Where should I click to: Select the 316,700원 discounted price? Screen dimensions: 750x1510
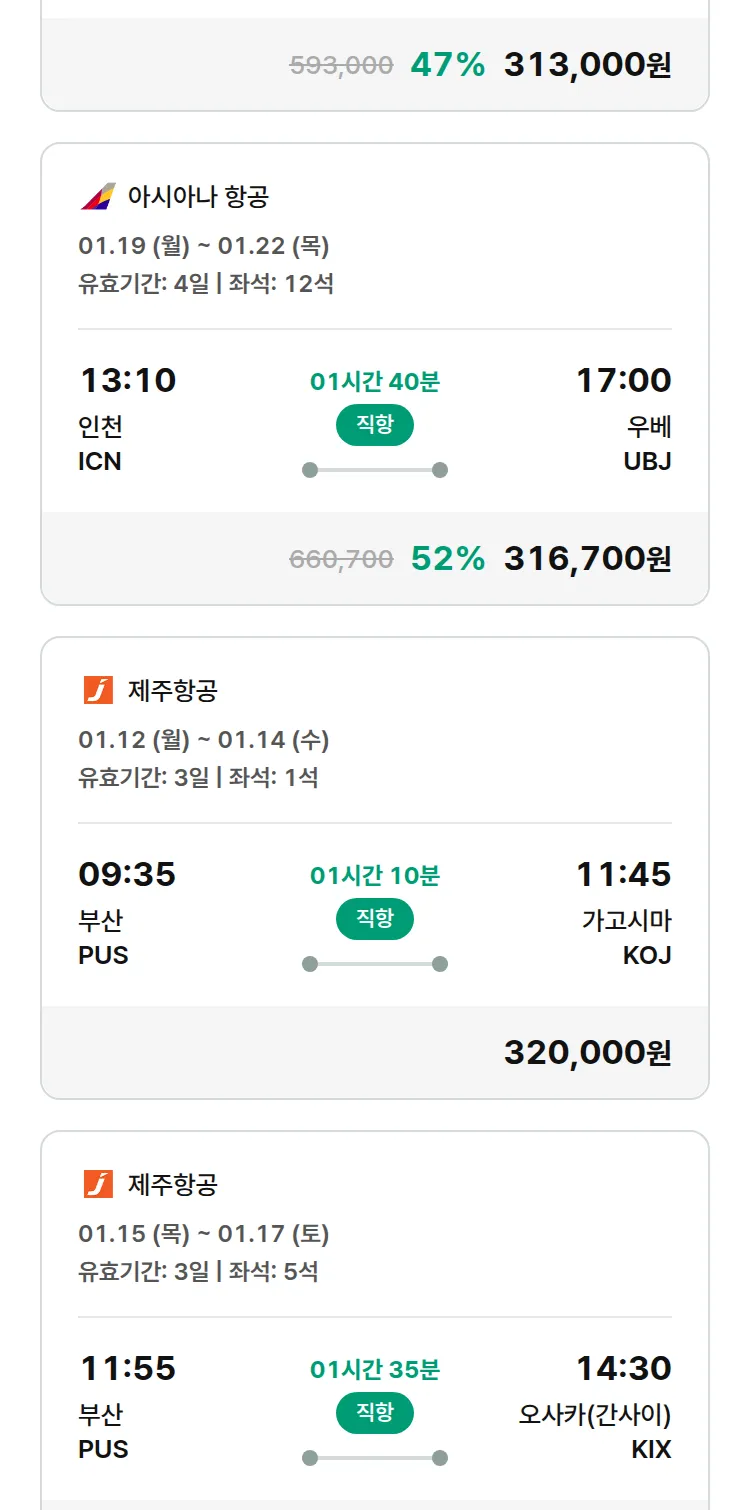click(x=587, y=559)
